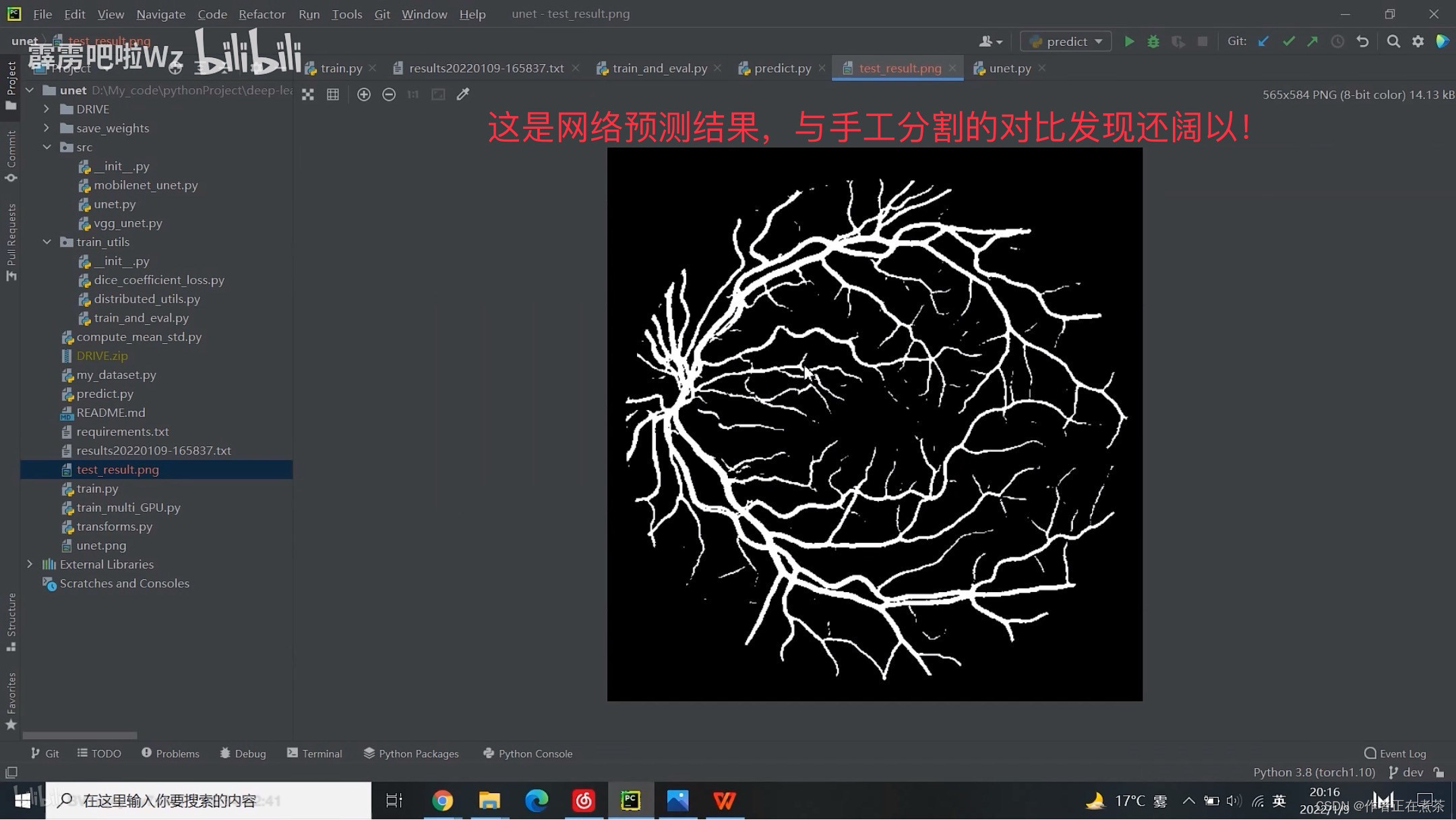This screenshot has height=820, width=1456.
Task: Click the Run (green play) button
Action: click(x=1129, y=42)
